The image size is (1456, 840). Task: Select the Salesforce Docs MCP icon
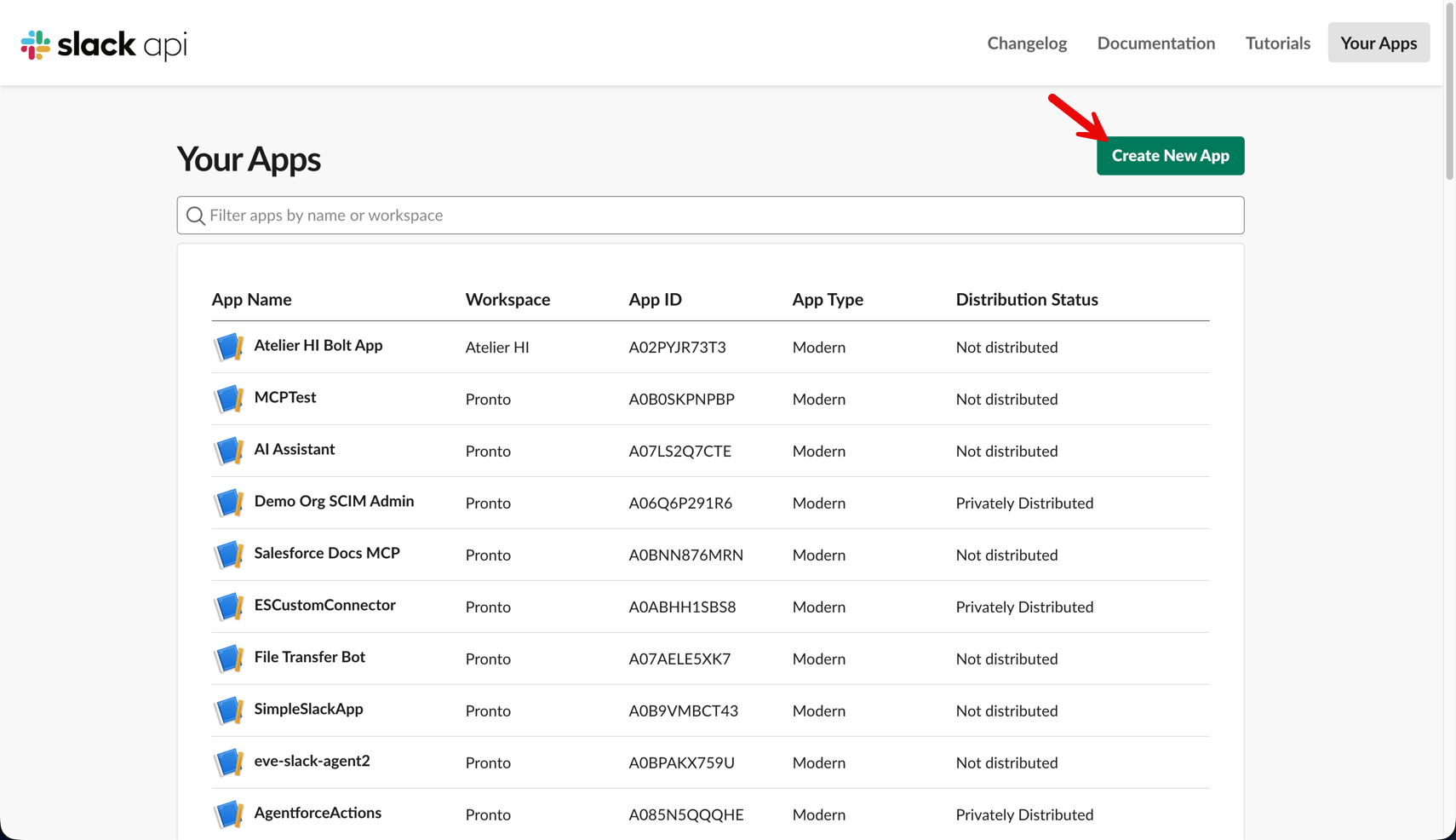[x=228, y=555]
